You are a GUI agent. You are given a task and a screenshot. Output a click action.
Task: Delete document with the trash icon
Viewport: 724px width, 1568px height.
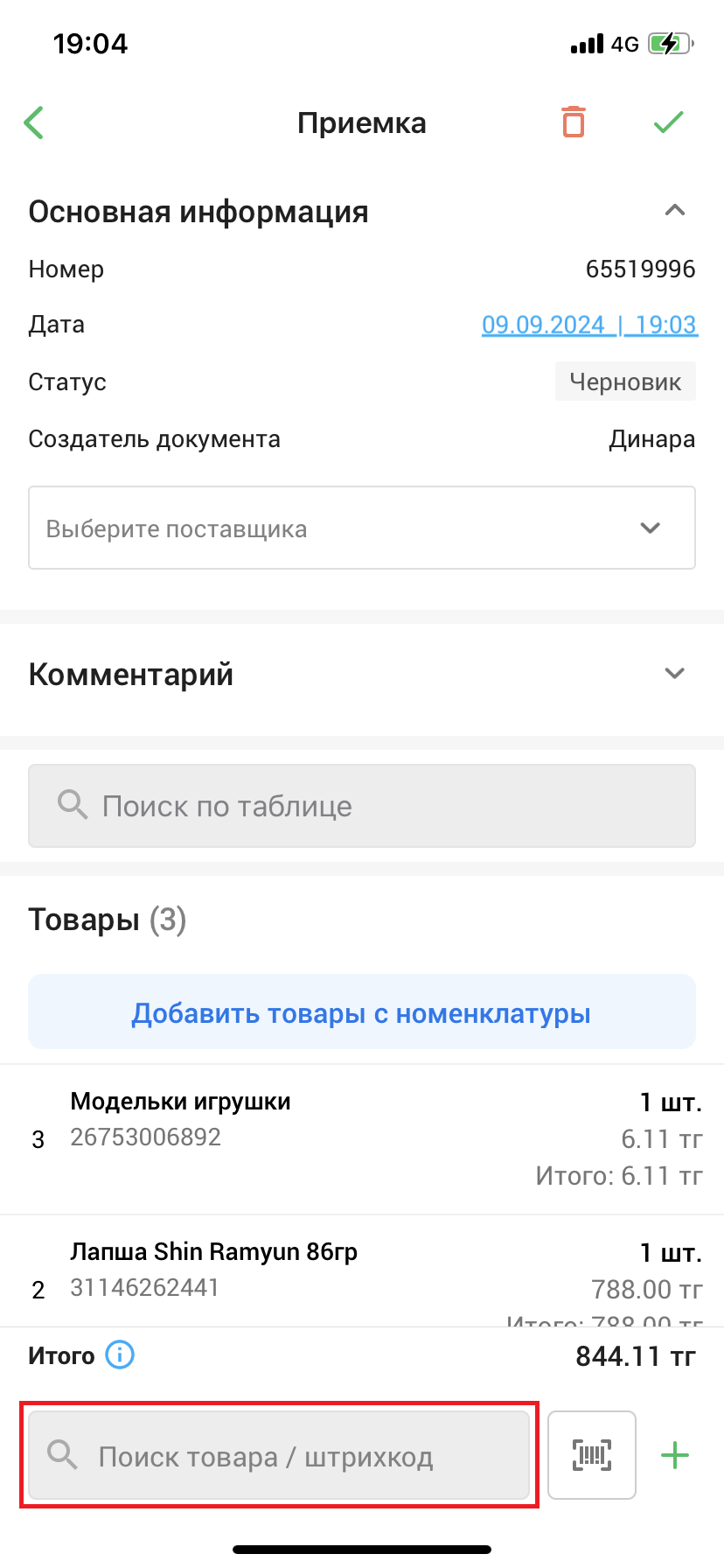pos(574,122)
